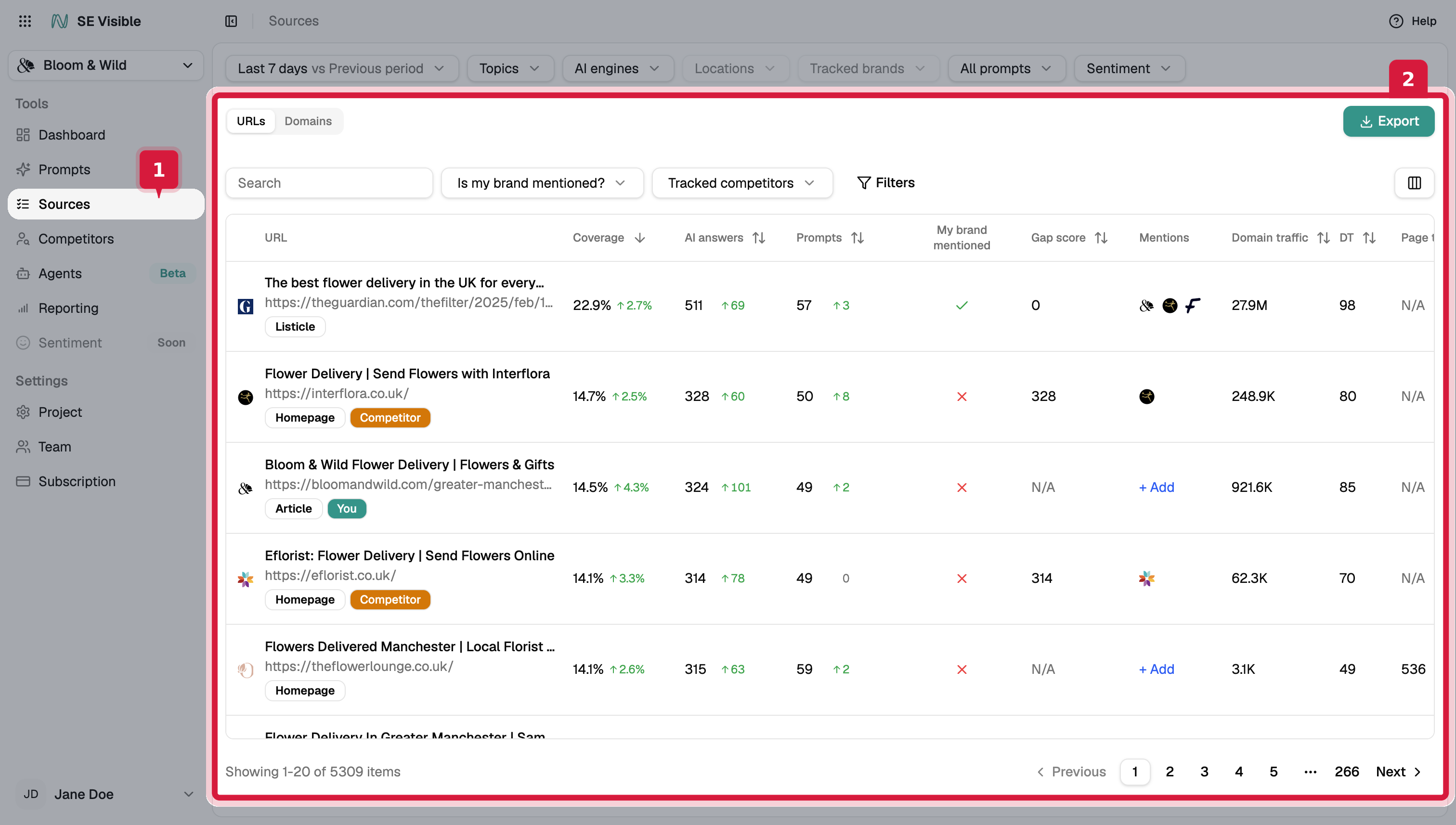The image size is (1456, 825).
Task: Expand the top Sentiment filter dropdown
Action: pos(1129,68)
